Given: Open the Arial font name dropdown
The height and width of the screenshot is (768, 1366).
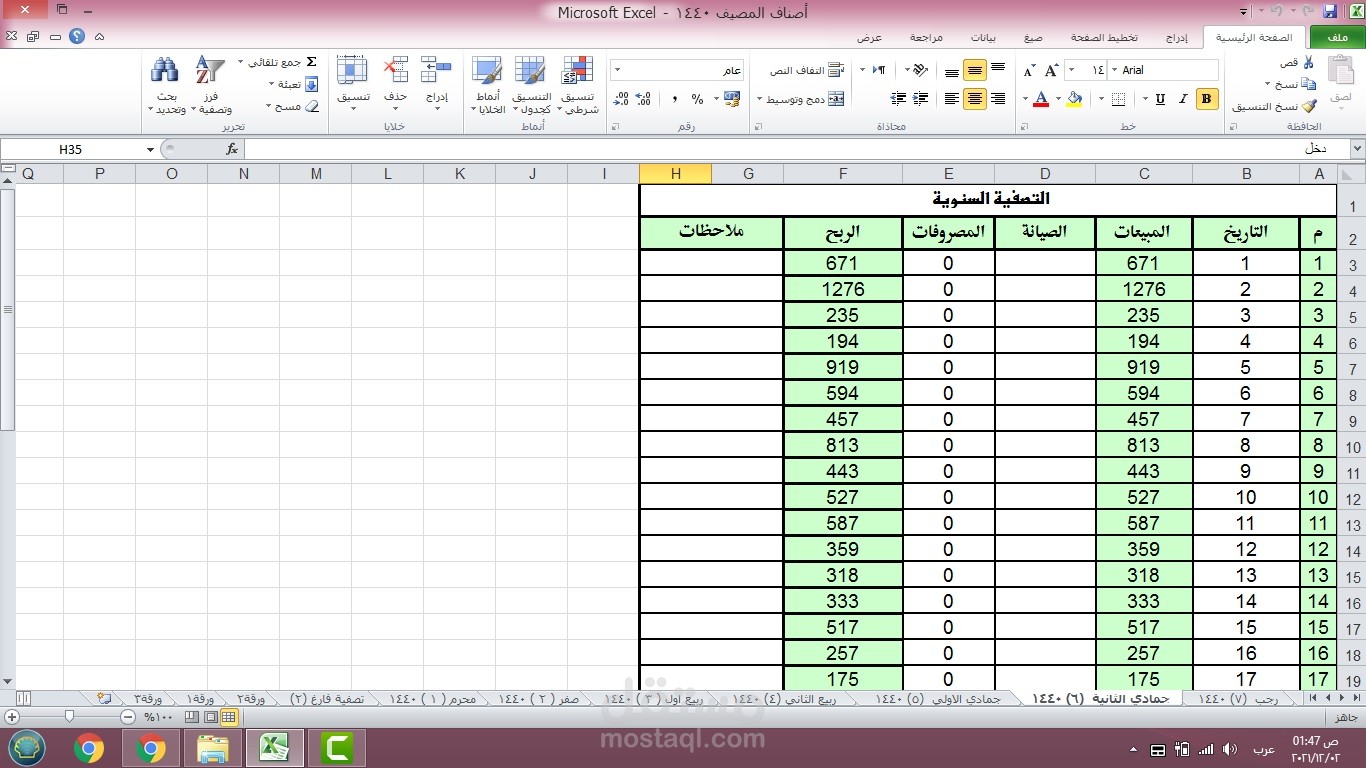Looking at the screenshot, I should [1115, 70].
